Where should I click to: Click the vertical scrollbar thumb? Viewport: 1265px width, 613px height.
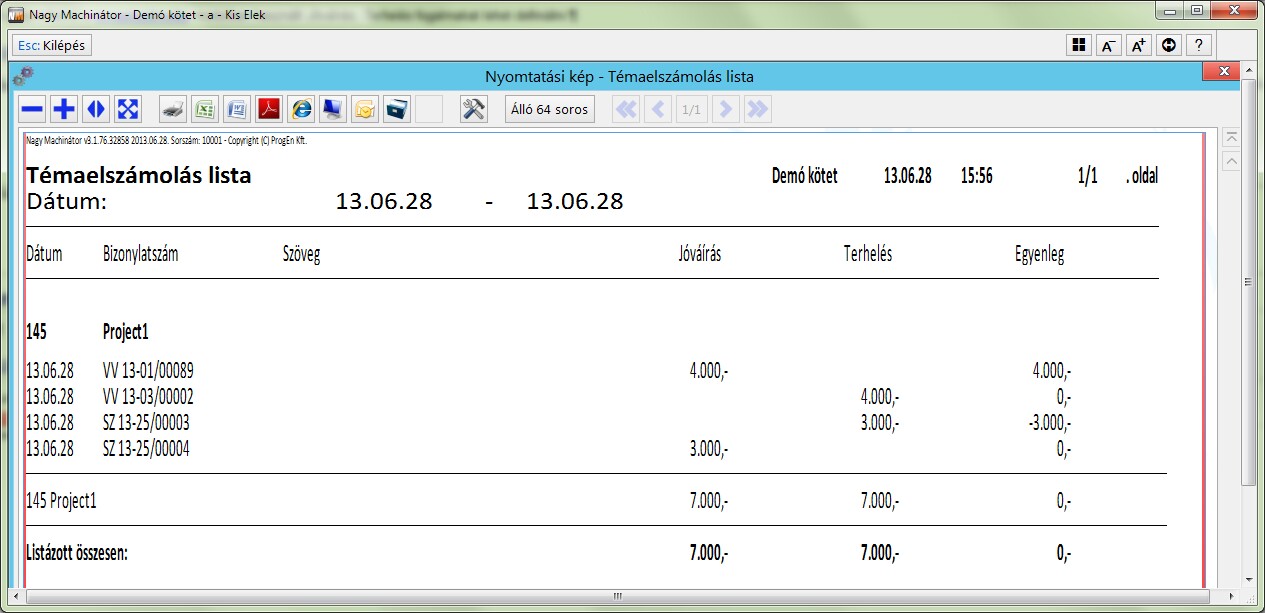click(x=1248, y=282)
